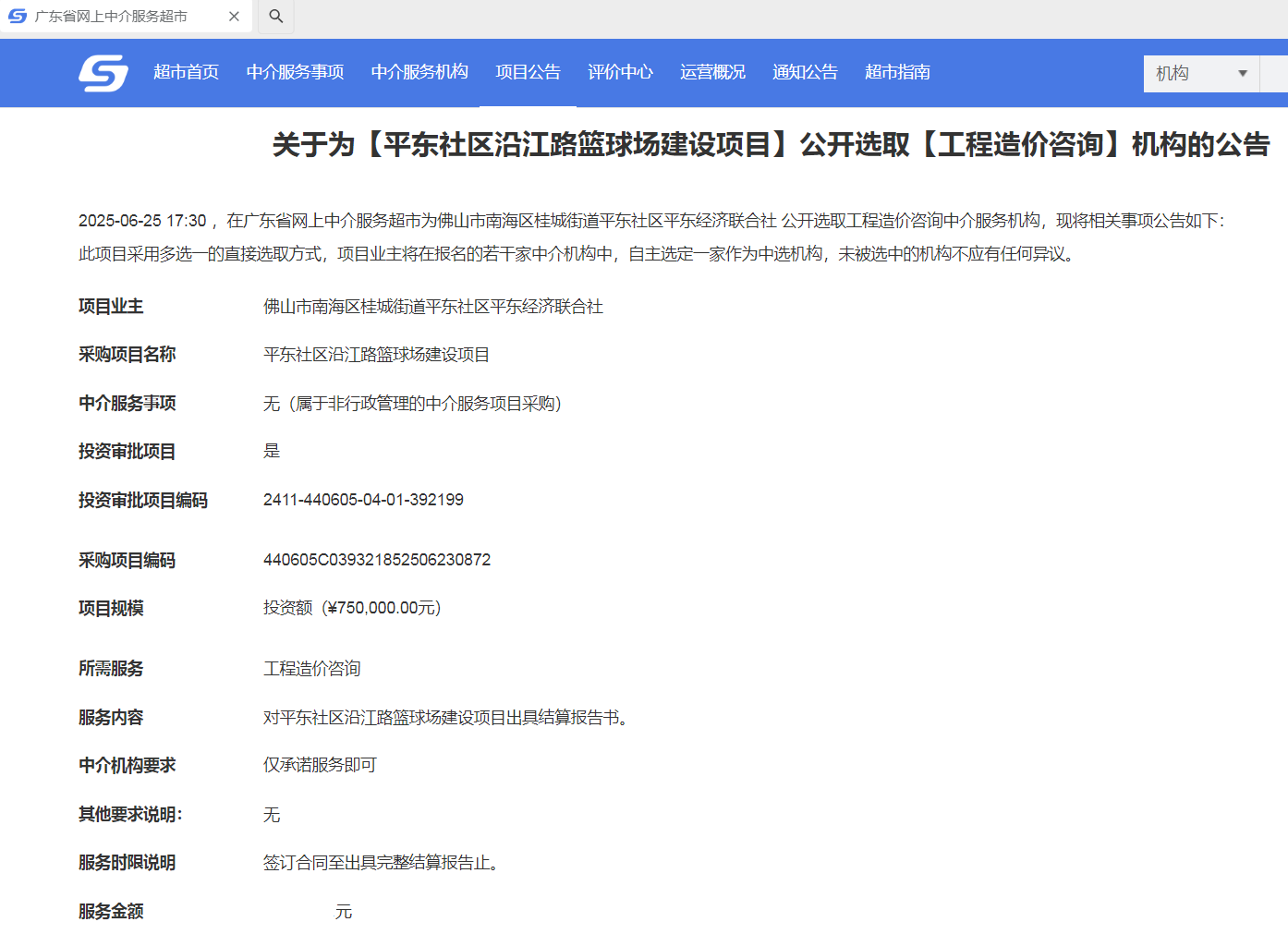The height and width of the screenshot is (934, 1288).
Task: Open the 通知公告 section
Action: (805, 72)
